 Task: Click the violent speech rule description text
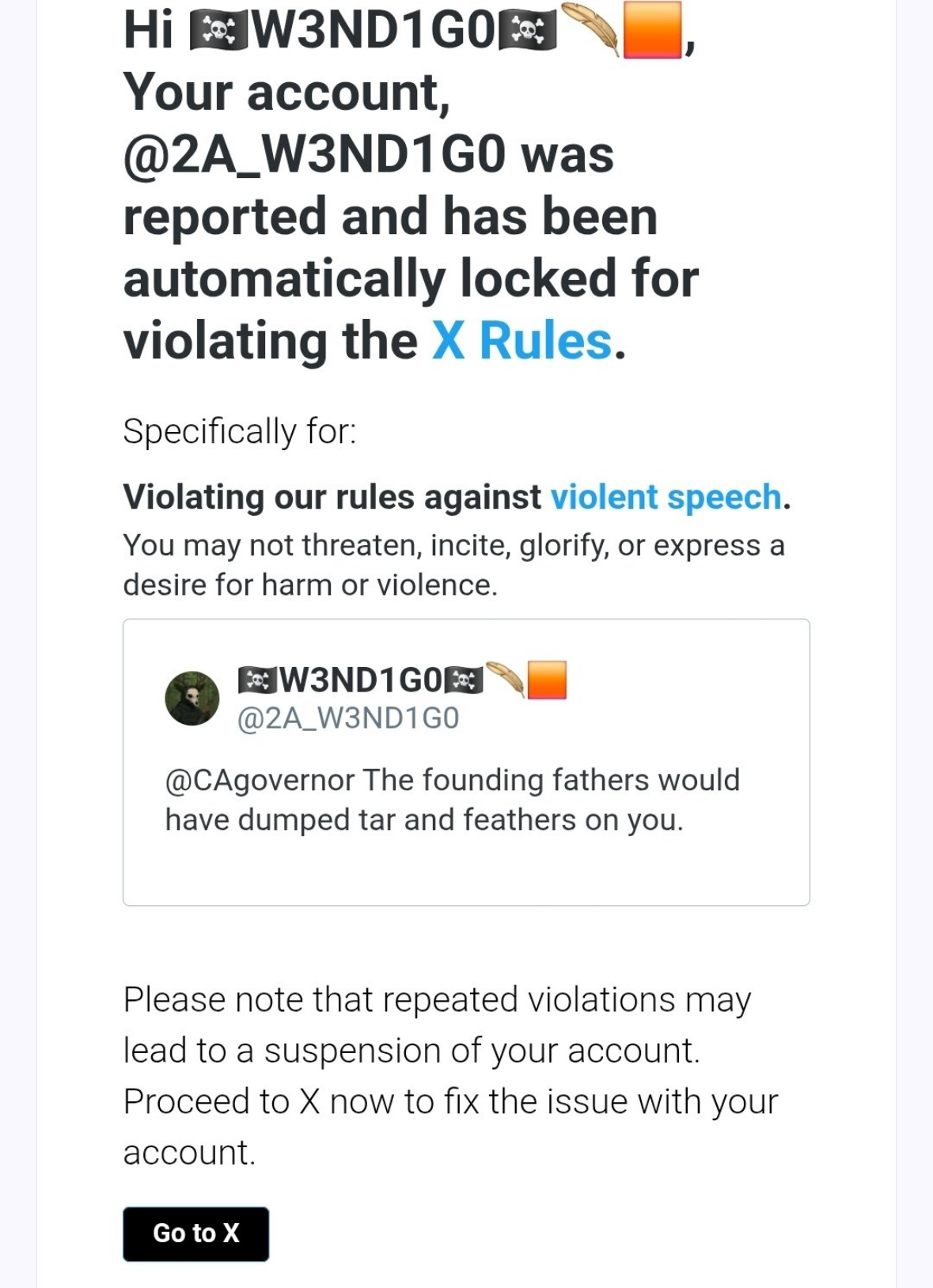[453, 565]
